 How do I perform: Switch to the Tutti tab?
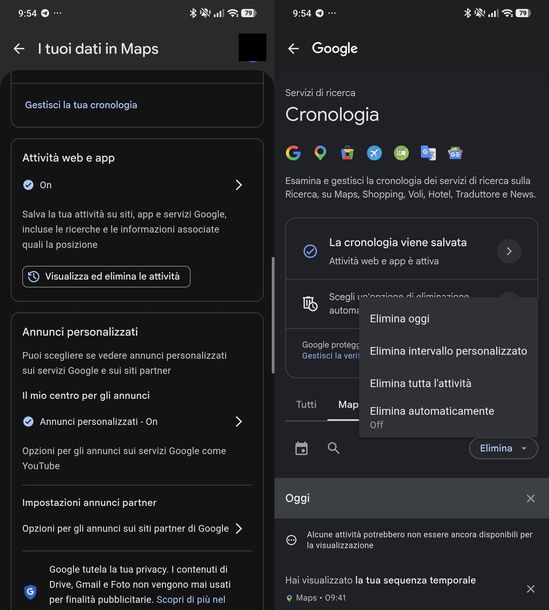point(306,405)
